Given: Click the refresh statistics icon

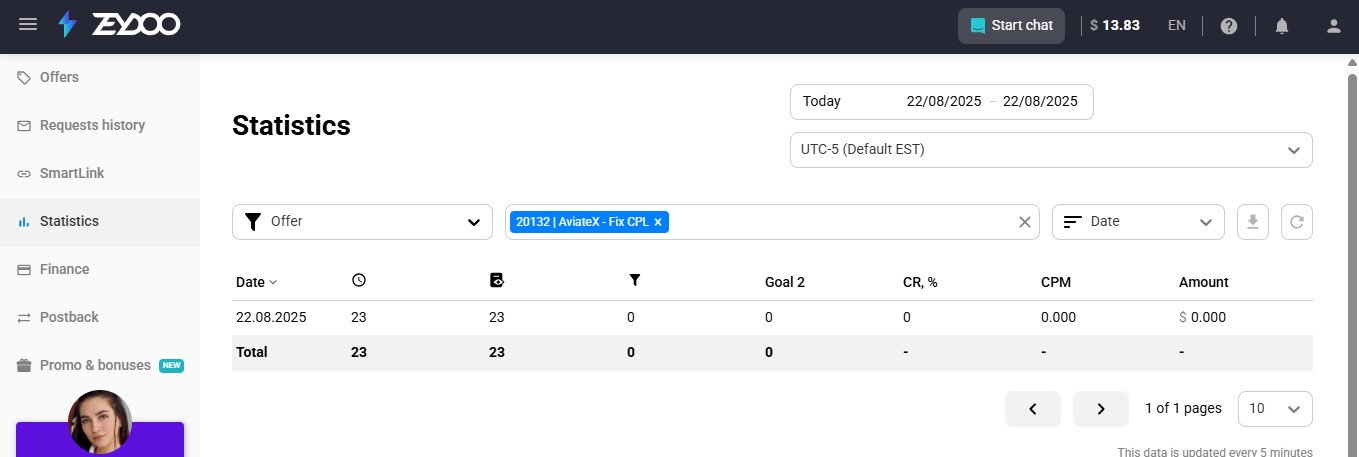Looking at the screenshot, I should (x=1297, y=222).
